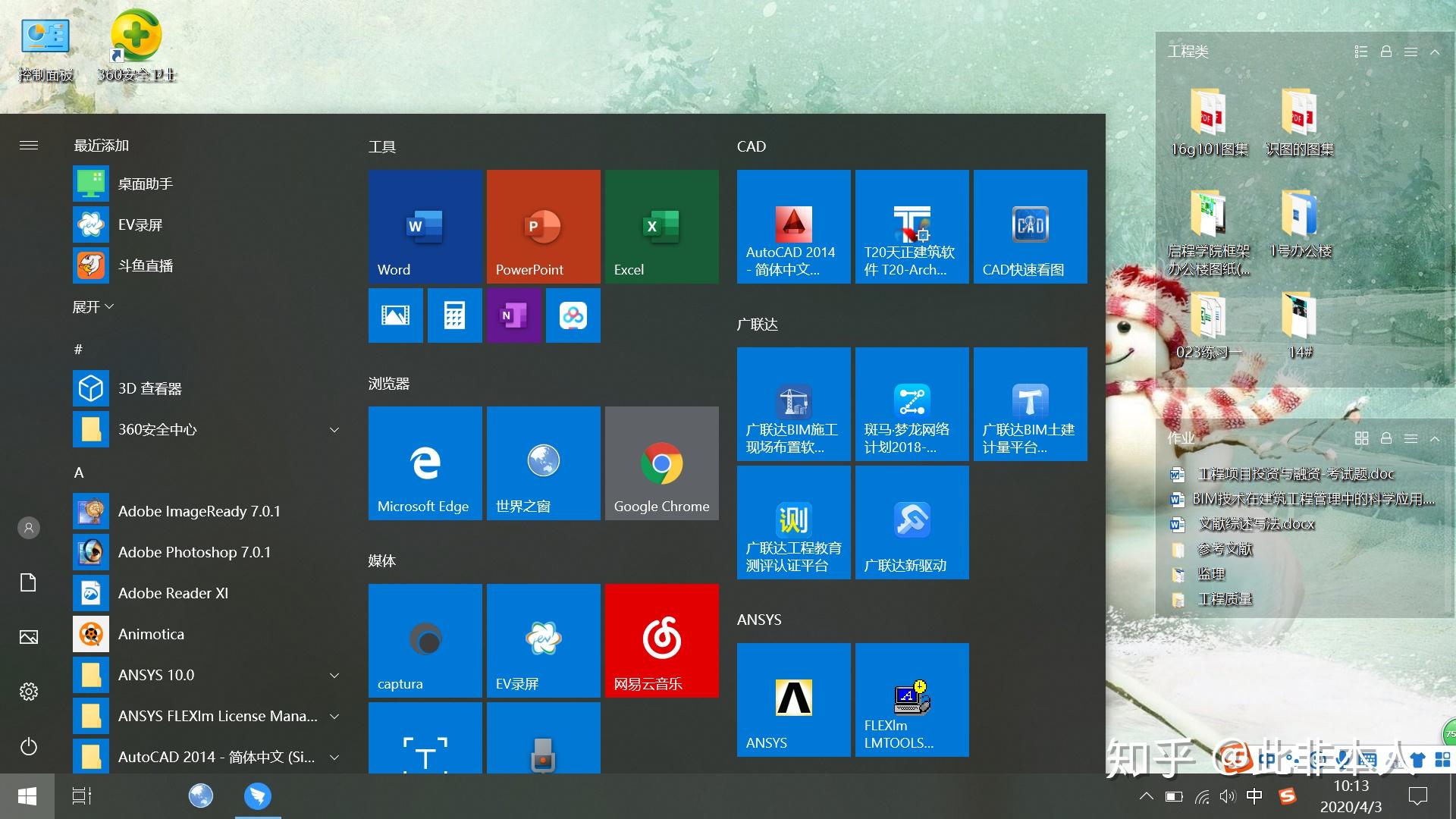Open 斗鱼直播 in the app list

[x=209, y=266]
